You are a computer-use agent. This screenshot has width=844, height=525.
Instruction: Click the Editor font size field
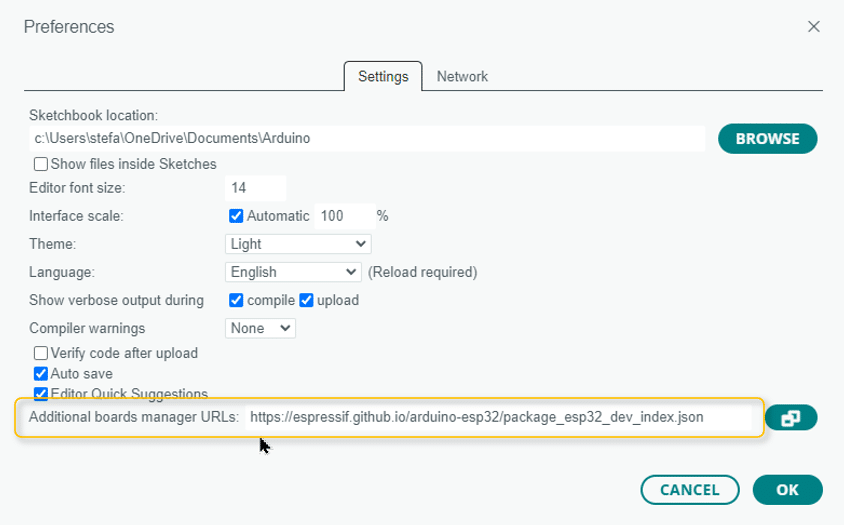pyautogui.click(x=256, y=188)
